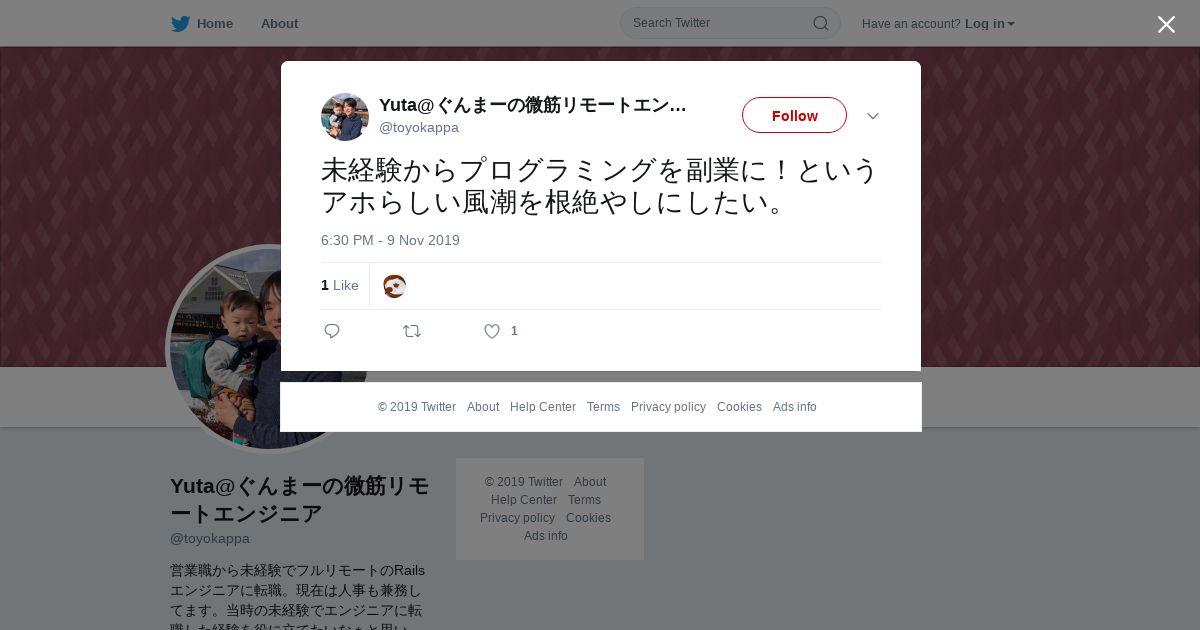Image resolution: width=1200 pixels, height=630 pixels.
Task: Open the liker's avatar next to 1 Like
Action: click(394, 286)
